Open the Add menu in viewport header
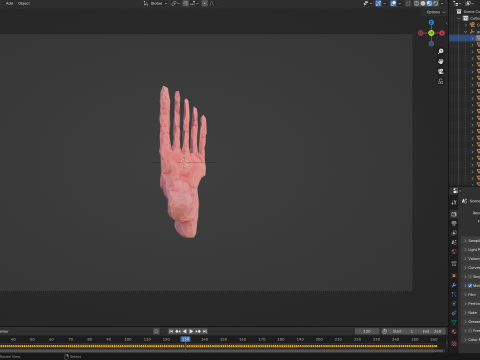Viewport: 480px width, 360px height. [9, 3]
